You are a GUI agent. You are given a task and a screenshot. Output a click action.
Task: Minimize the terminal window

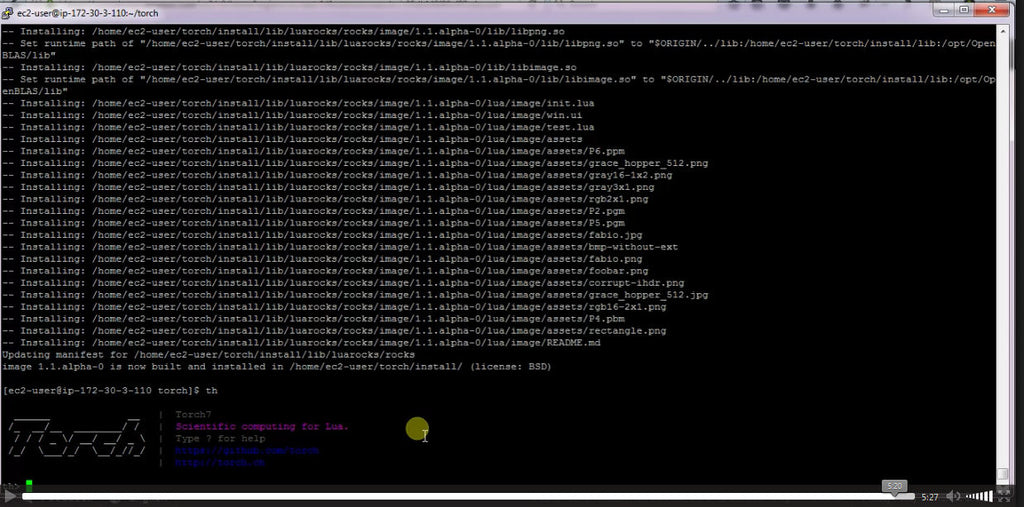[943, 9]
